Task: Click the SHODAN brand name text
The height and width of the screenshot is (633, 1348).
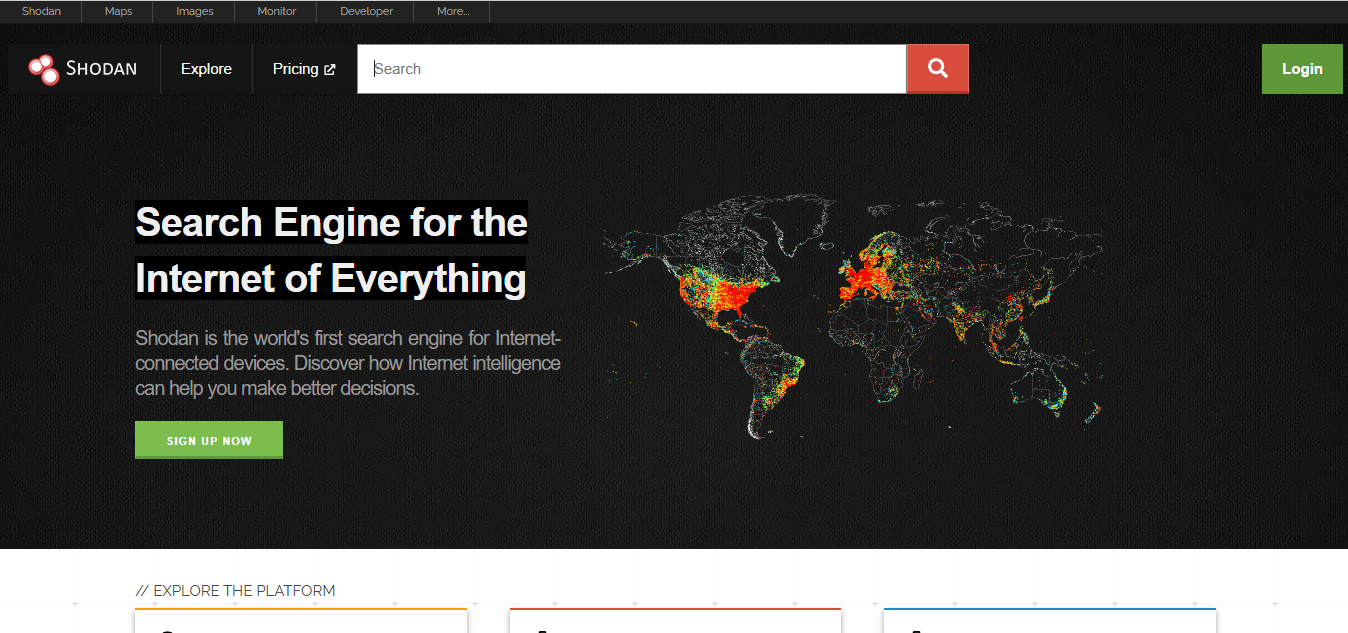Action: click(101, 69)
